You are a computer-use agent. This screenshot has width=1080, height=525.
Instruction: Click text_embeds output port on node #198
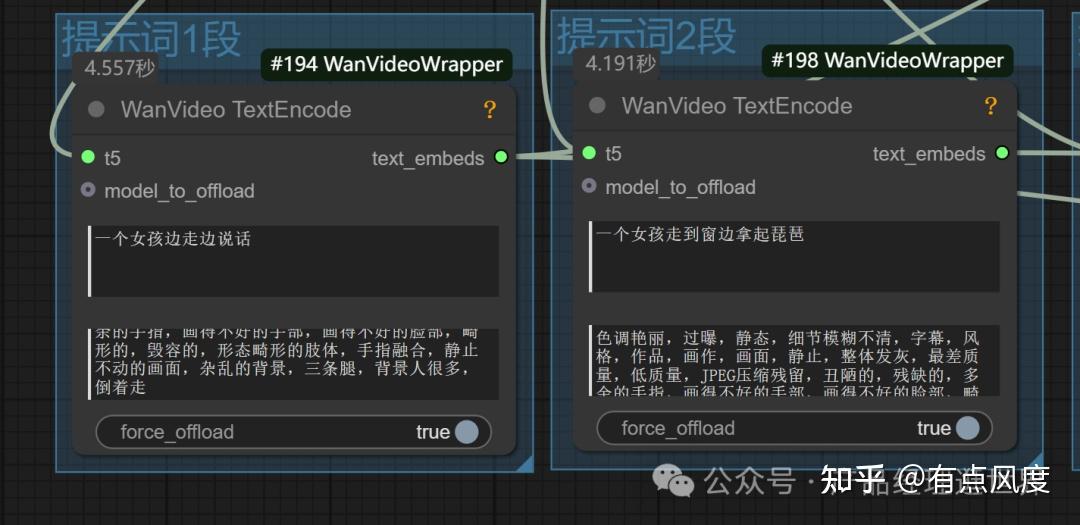click(1002, 153)
